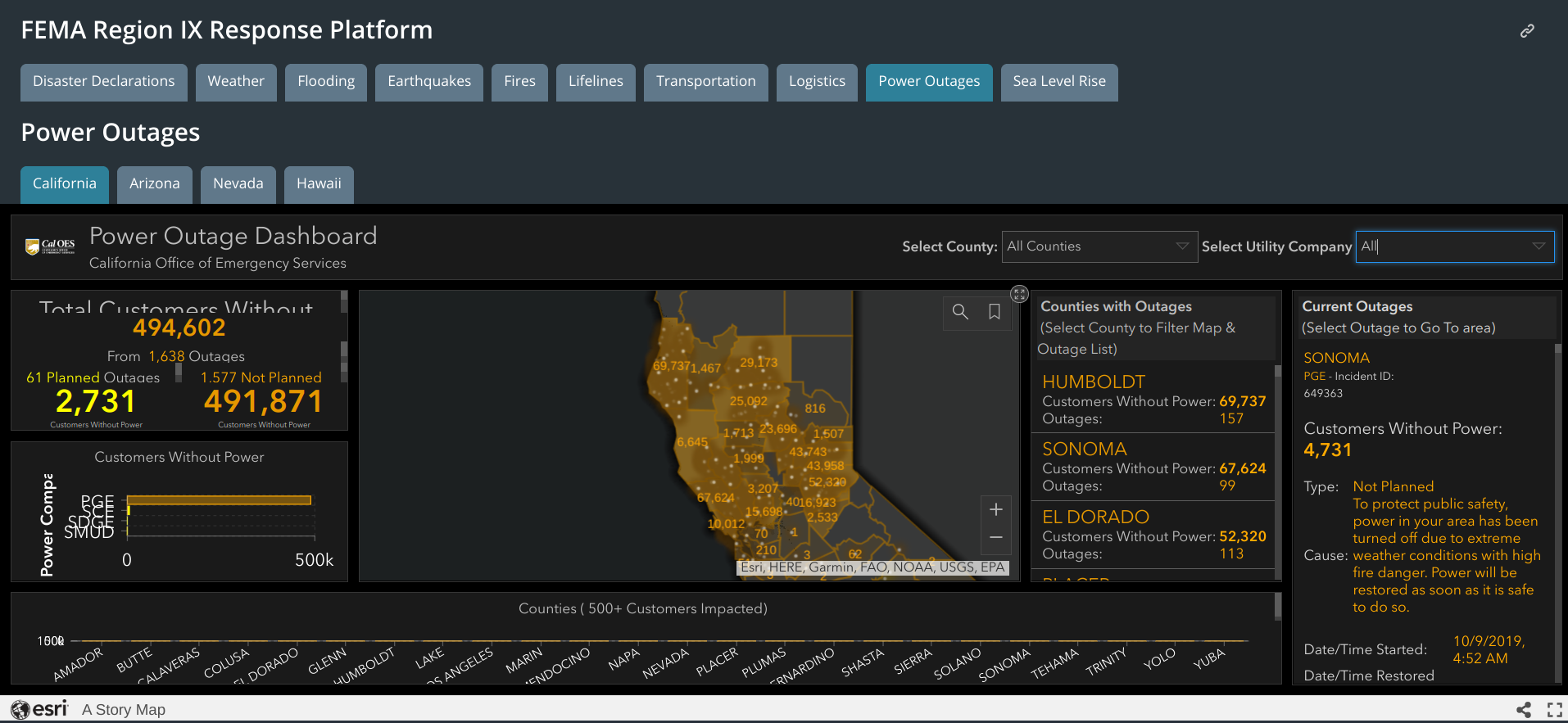Go to the Fires tab
This screenshot has width=1568, height=723.
pos(519,82)
